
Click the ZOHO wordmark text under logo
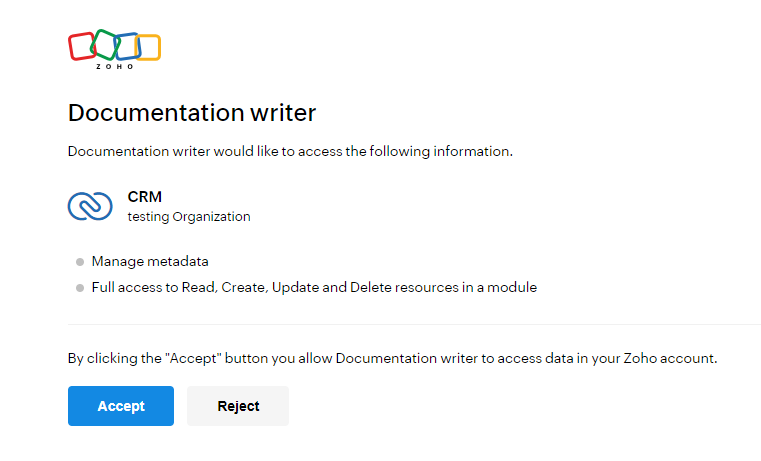click(x=115, y=66)
